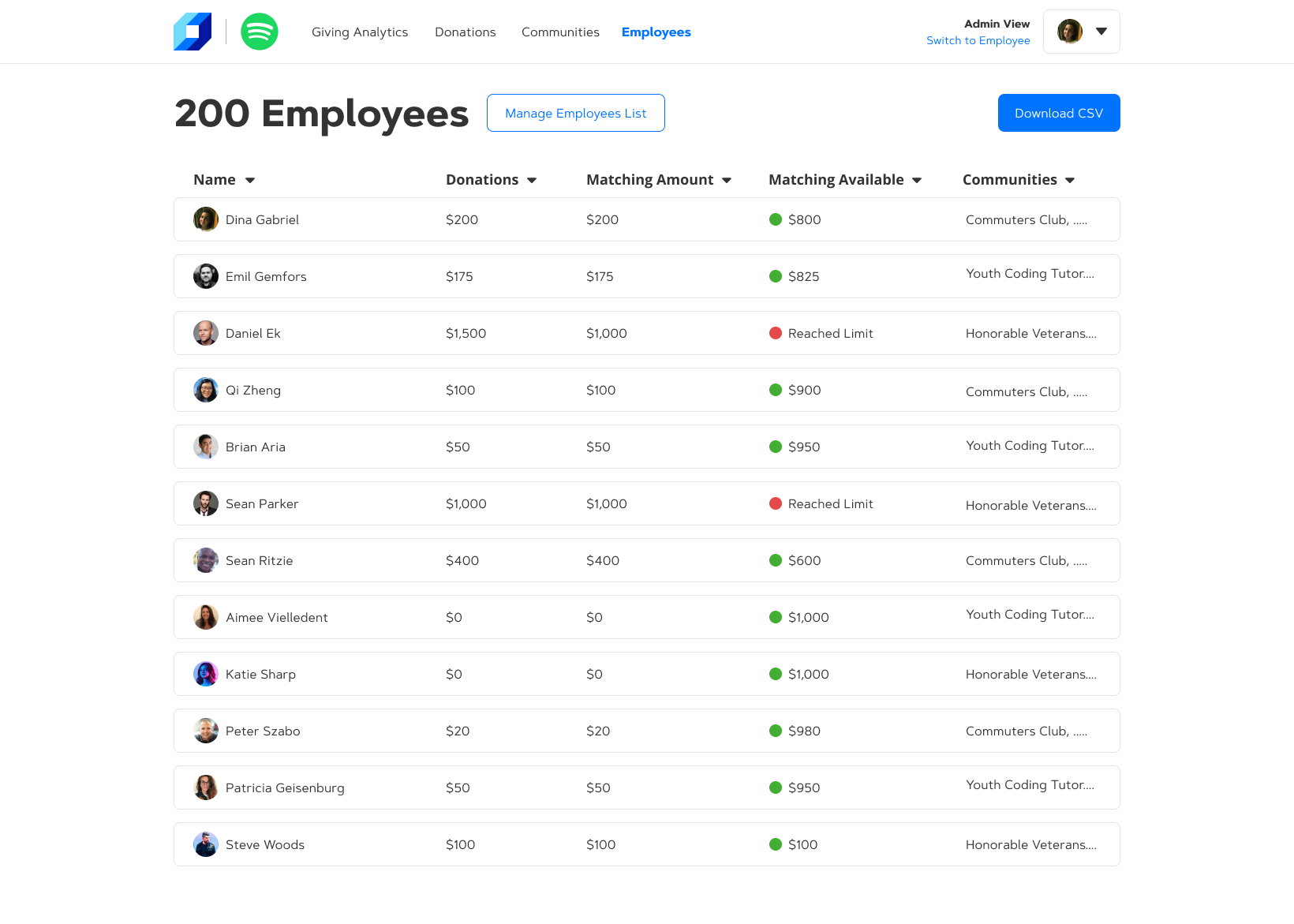The image size is (1294, 924).
Task: Click the name Steve Woods
Action: (265, 845)
